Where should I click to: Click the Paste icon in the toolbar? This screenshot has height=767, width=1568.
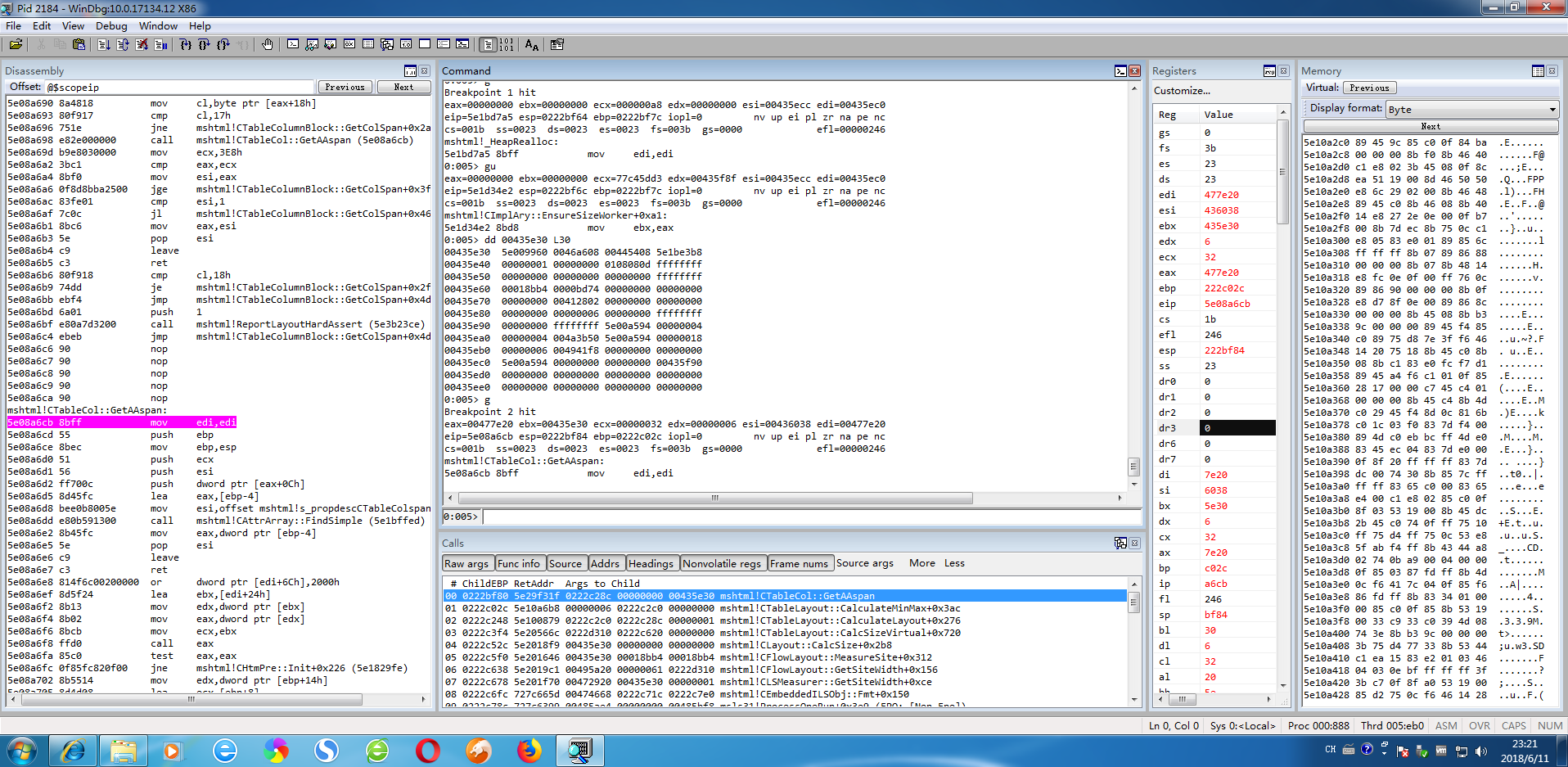click(x=79, y=44)
